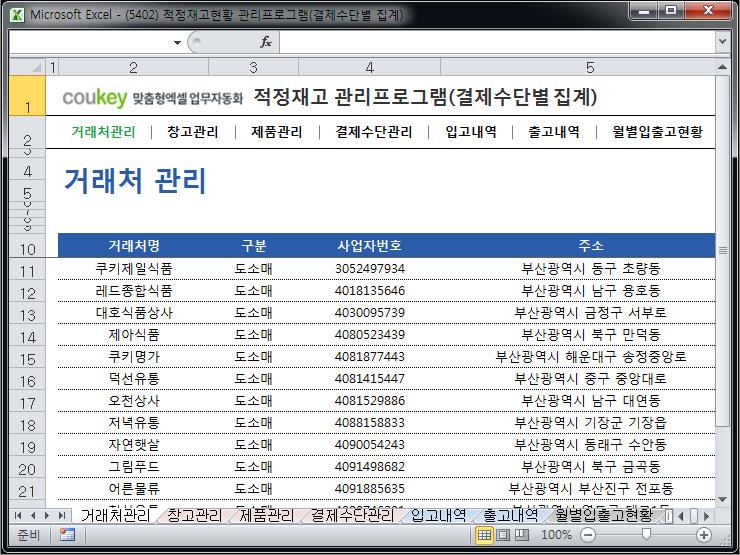Select row header 11
The height and width of the screenshot is (555, 740).
pos(27,271)
